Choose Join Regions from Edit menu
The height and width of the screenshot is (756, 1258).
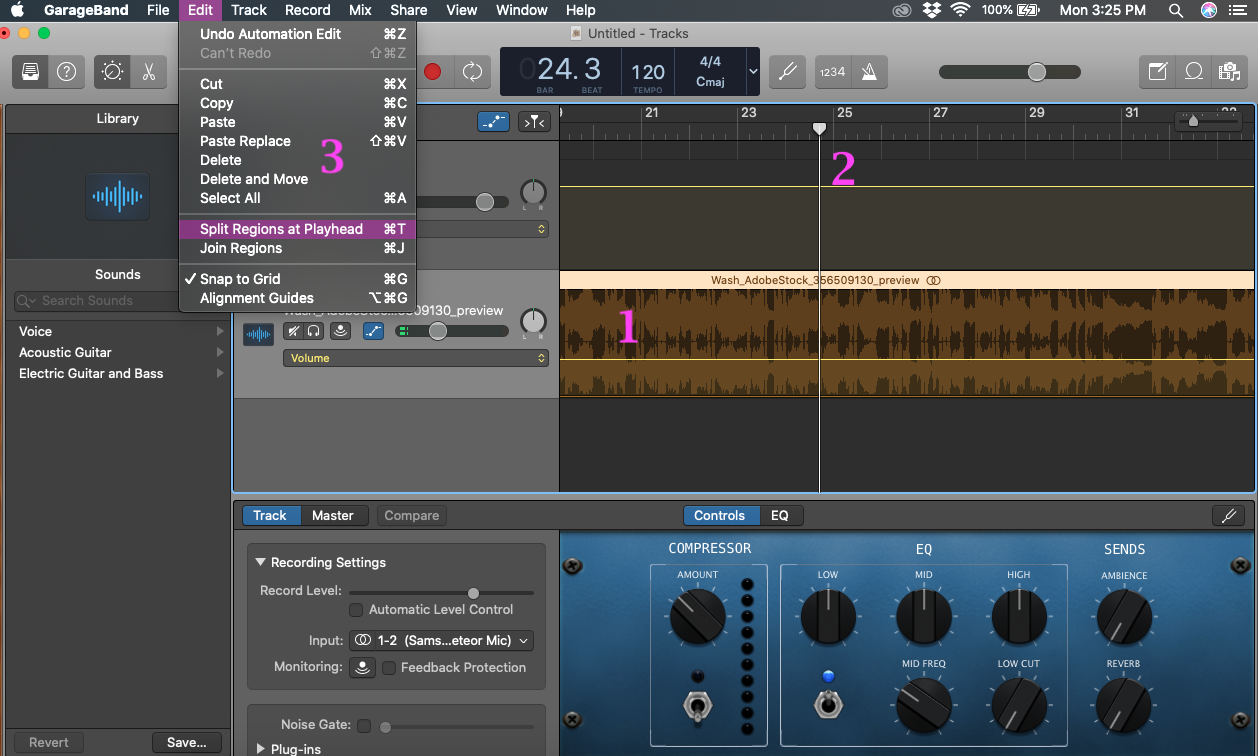(298, 248)
